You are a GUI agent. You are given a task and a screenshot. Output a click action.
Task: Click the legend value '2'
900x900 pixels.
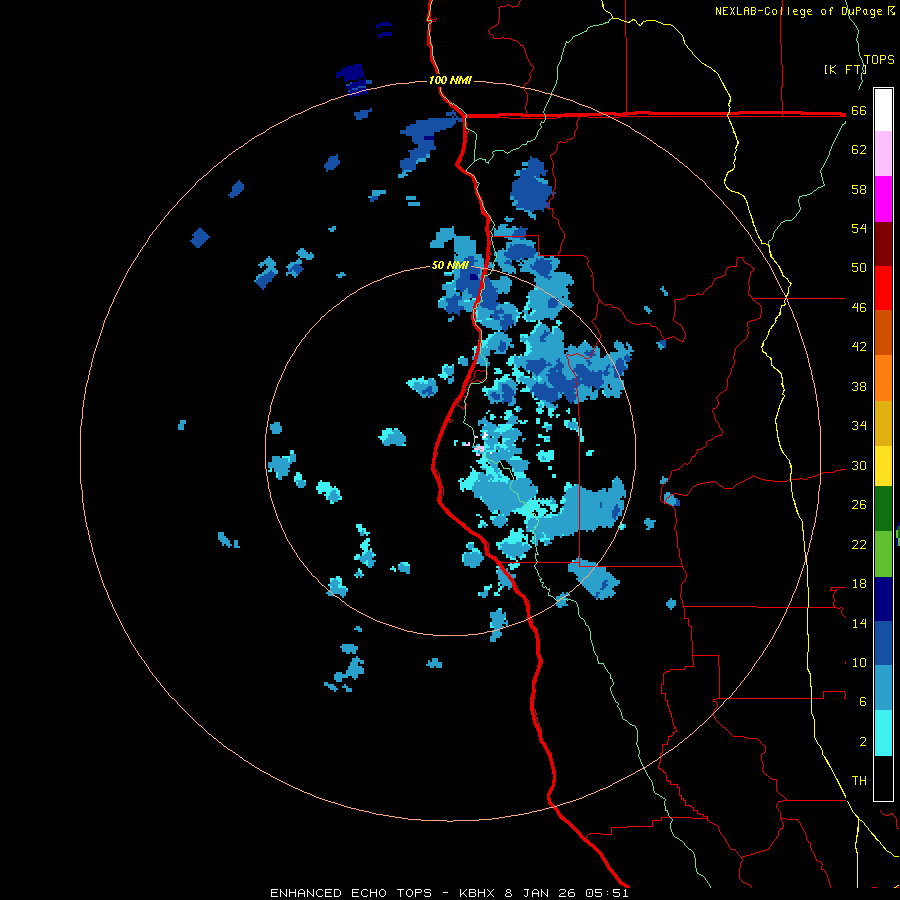(863, 742)
